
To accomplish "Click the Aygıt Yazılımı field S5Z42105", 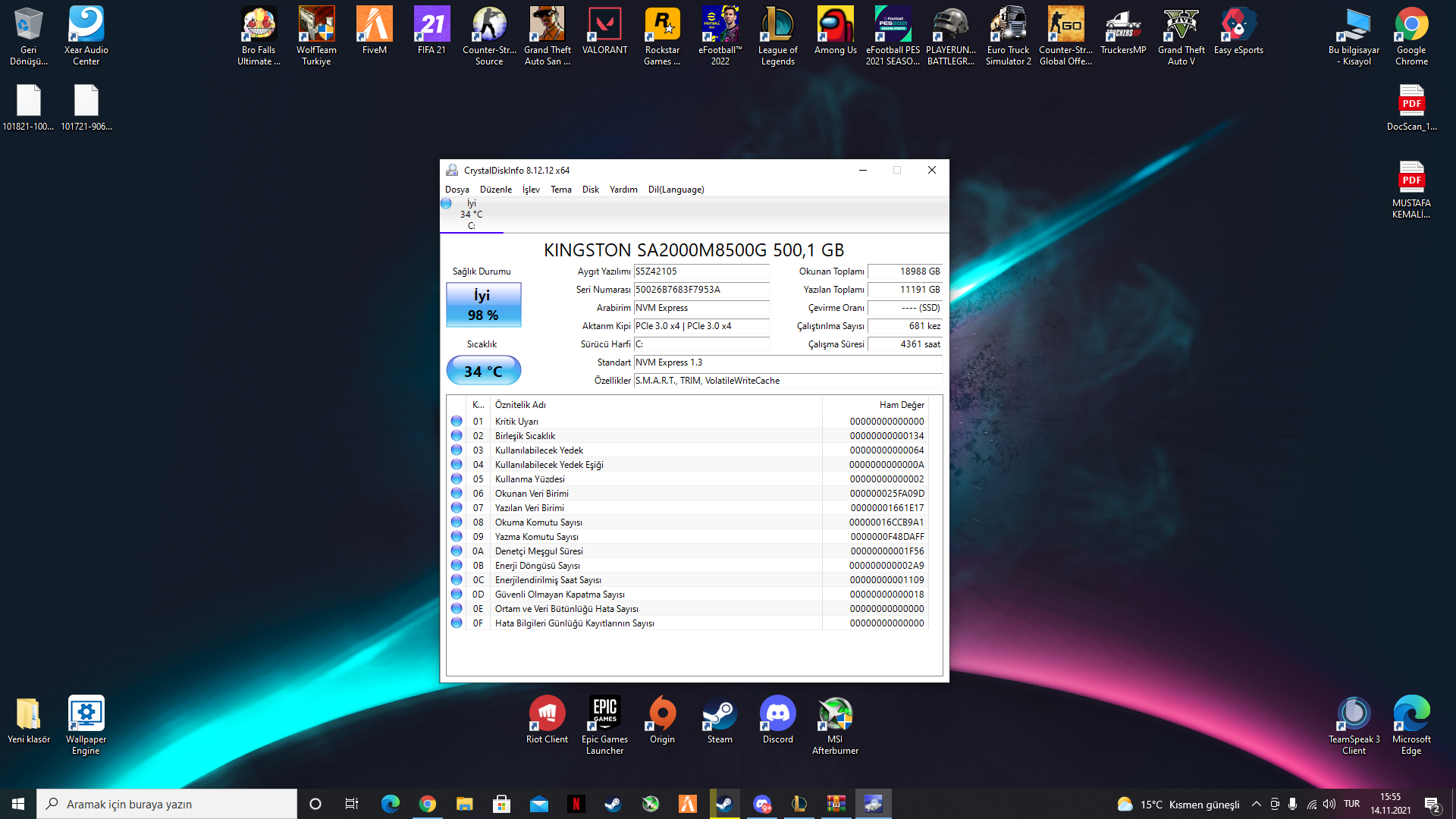I will (701, 271).
